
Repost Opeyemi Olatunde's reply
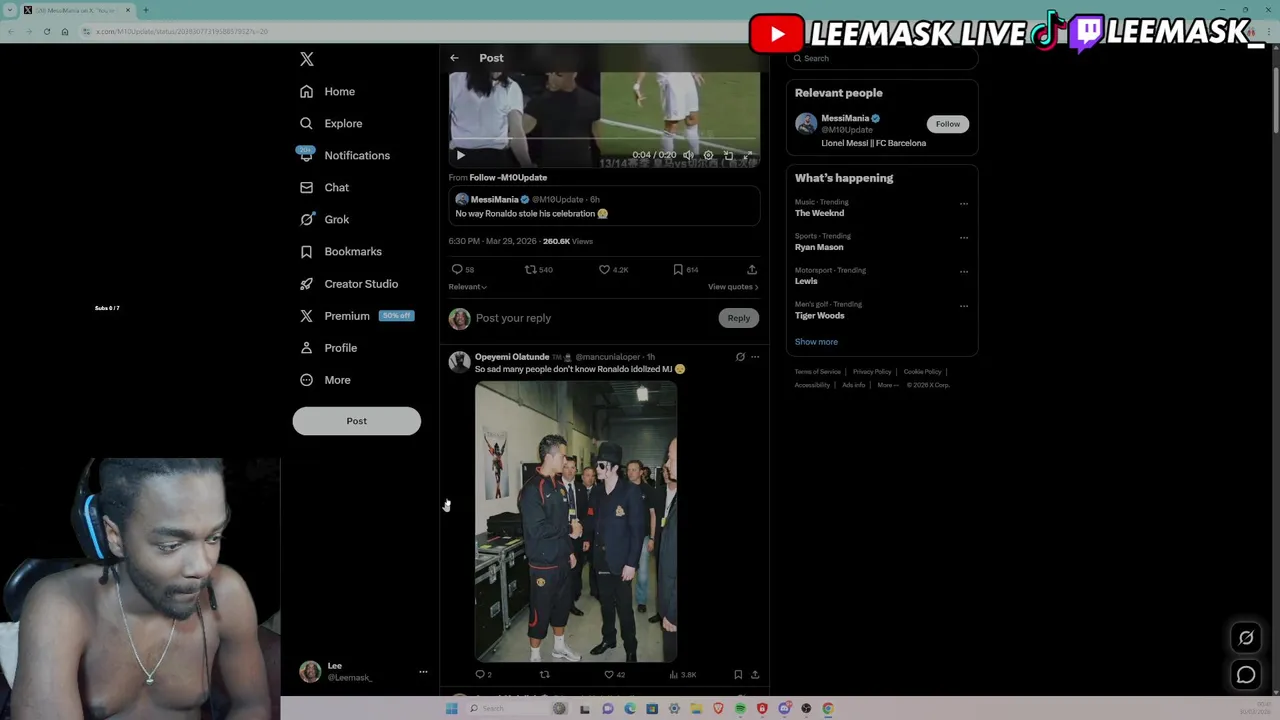[x=545, y=675]
